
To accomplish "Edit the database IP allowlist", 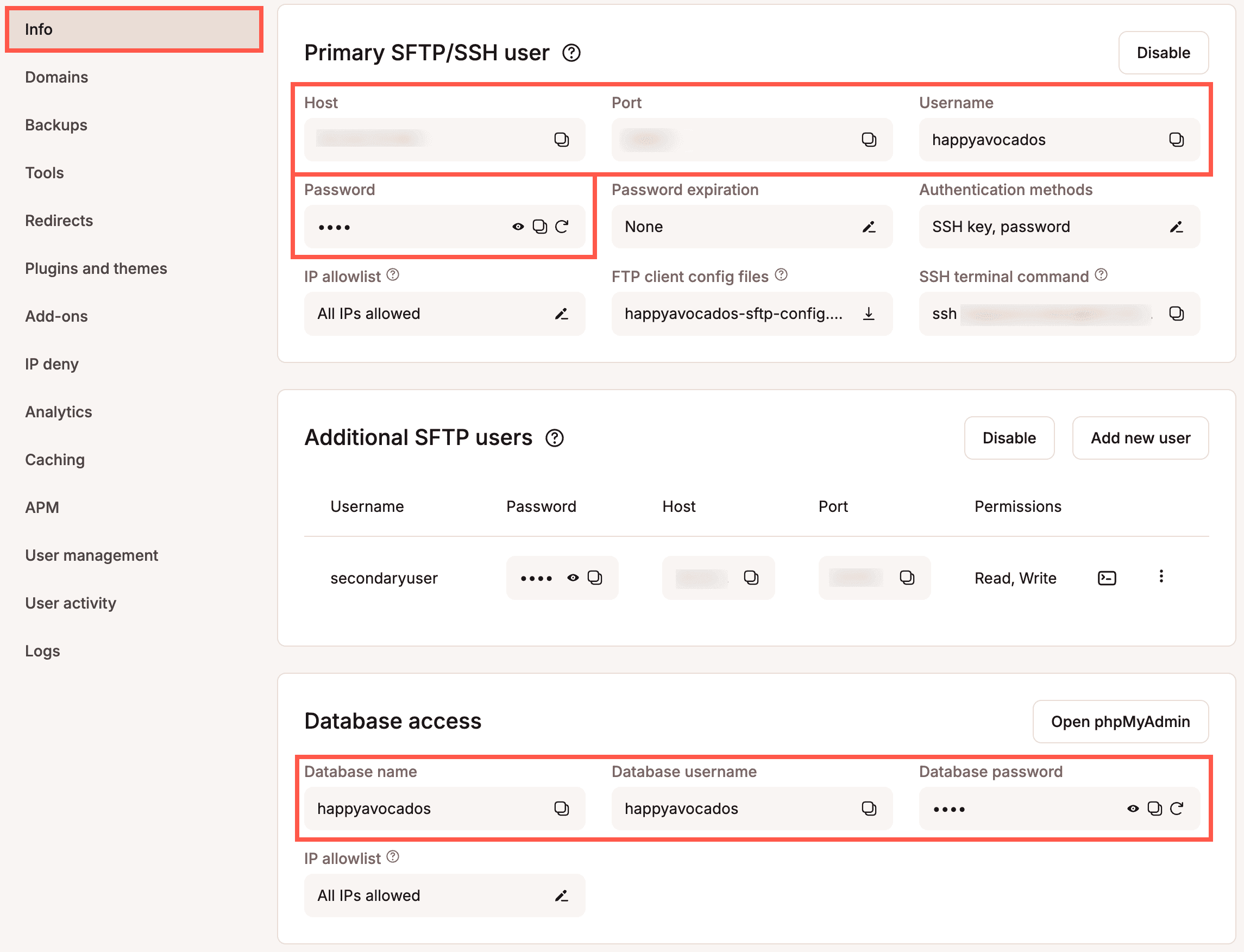I will point(561,895).
